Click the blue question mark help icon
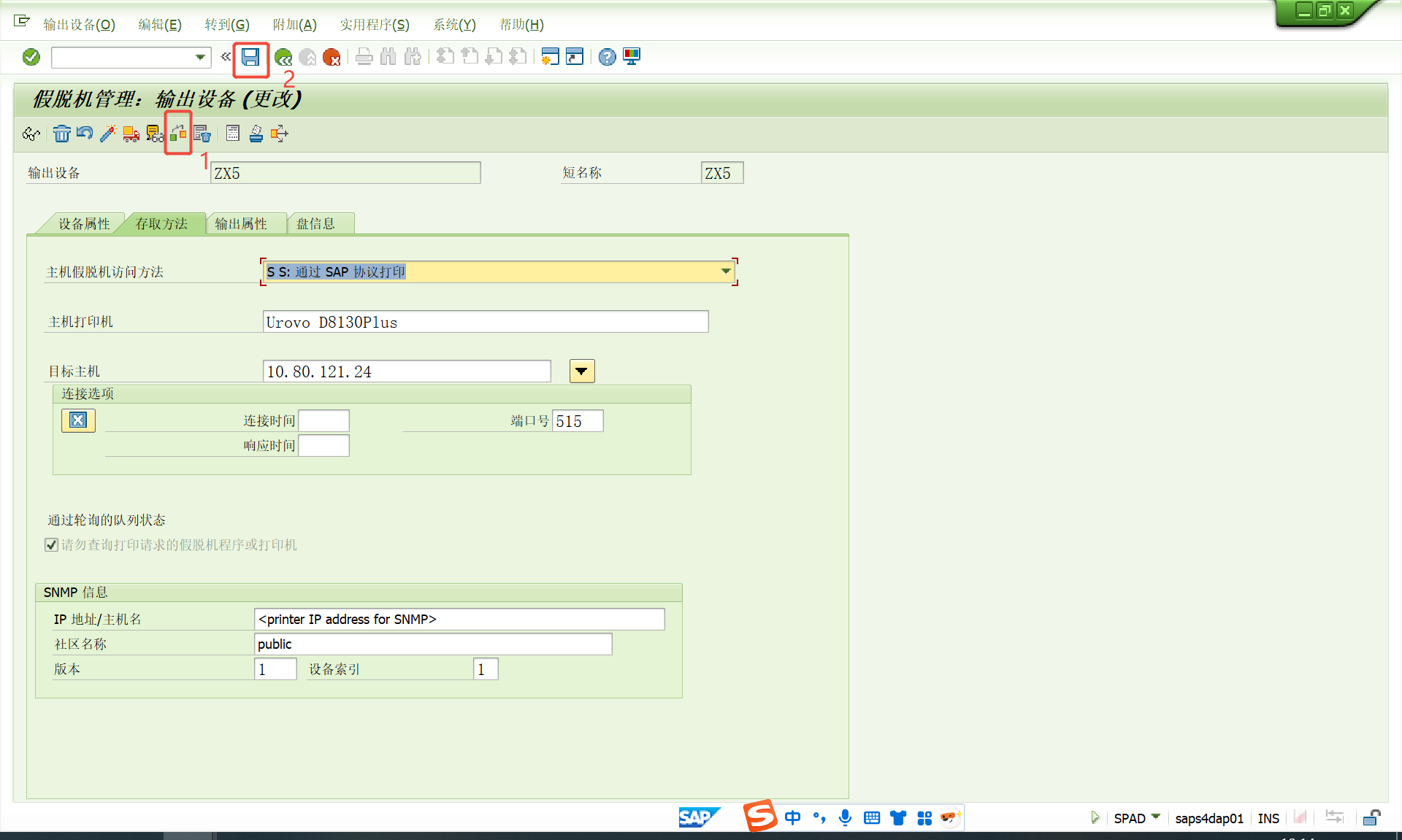1402x840 pixels. click(x=607, y=57)
